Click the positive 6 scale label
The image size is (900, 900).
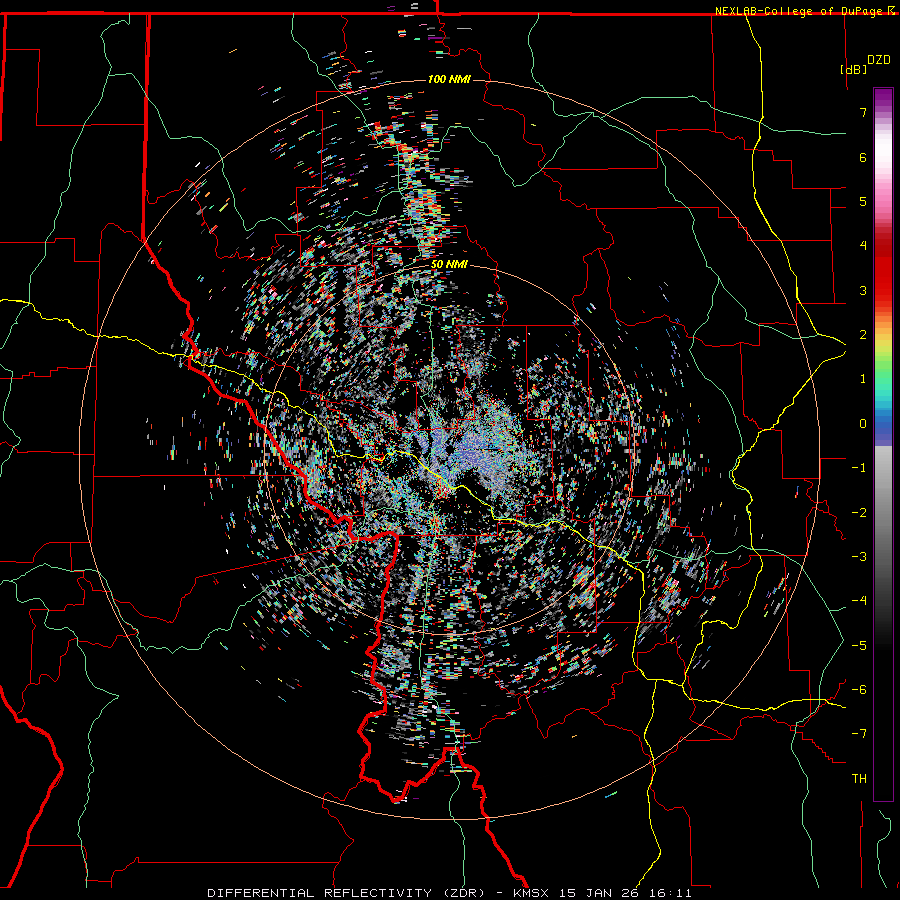(x=863, y=157)
